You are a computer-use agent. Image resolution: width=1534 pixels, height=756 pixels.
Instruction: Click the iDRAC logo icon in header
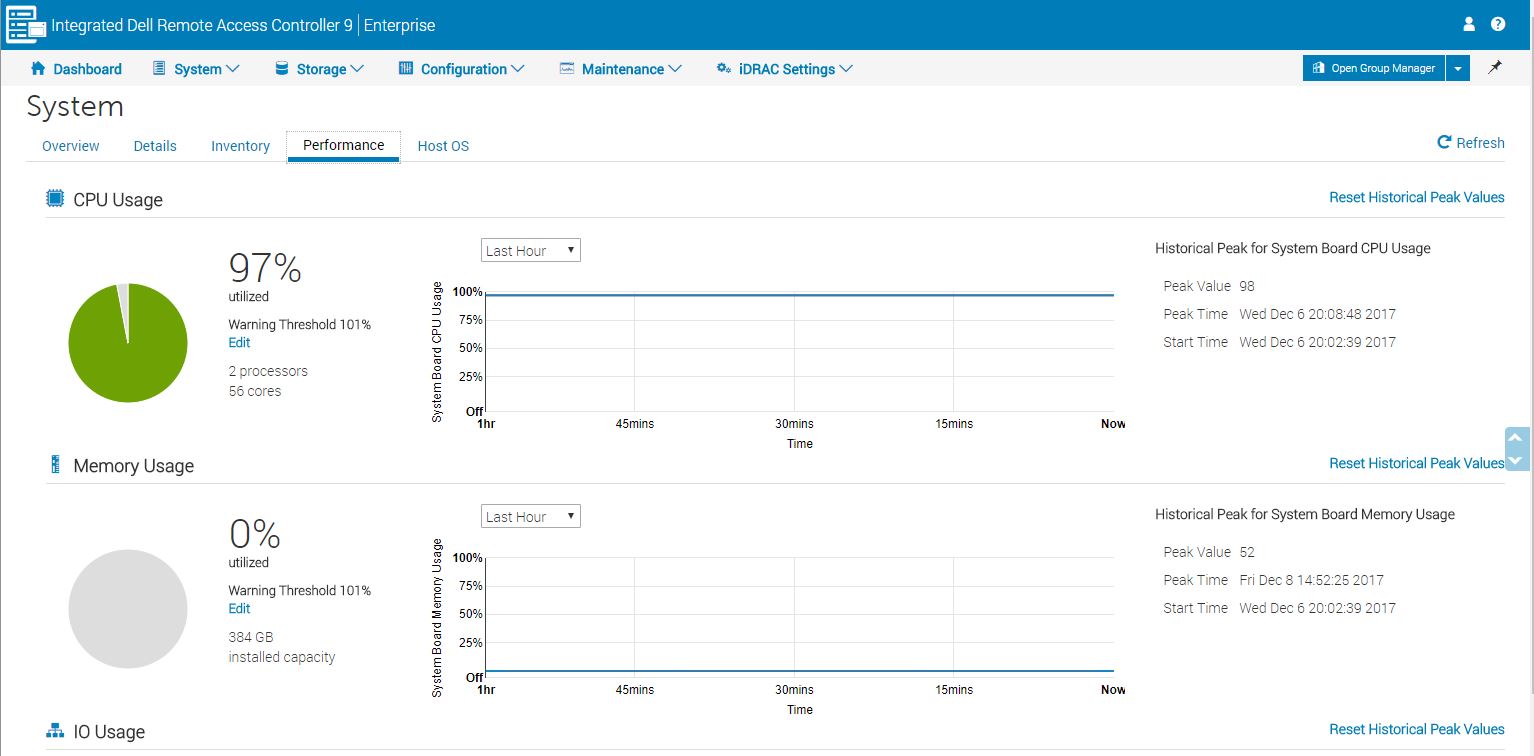(x=26, y=25)
